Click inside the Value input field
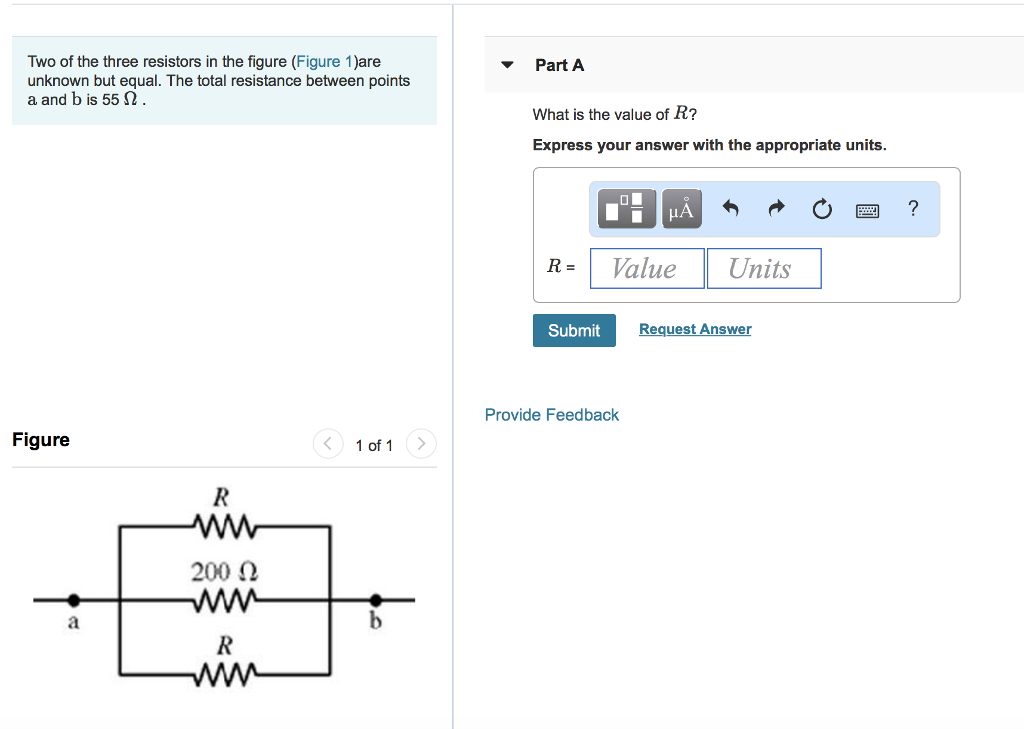The image size is (1024, 729). pyautogui.click(x=646, y=267)
